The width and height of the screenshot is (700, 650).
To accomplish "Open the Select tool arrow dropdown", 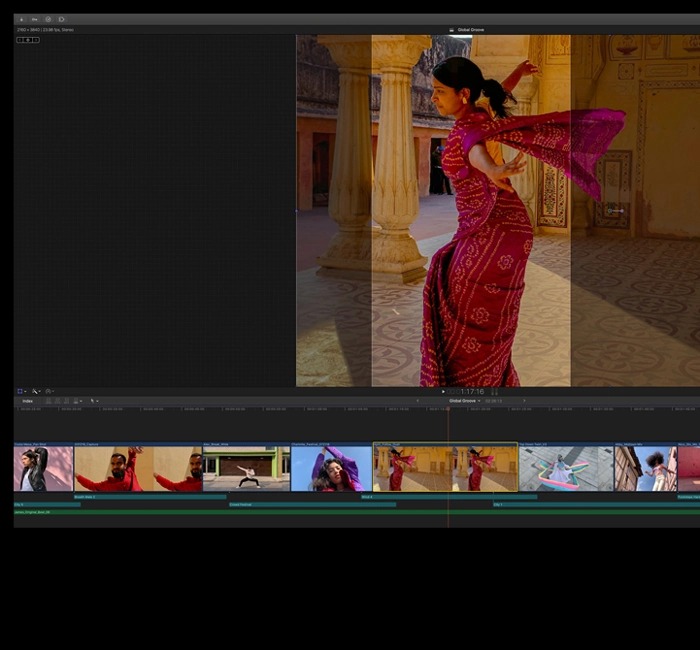I will tap(94, 401).
